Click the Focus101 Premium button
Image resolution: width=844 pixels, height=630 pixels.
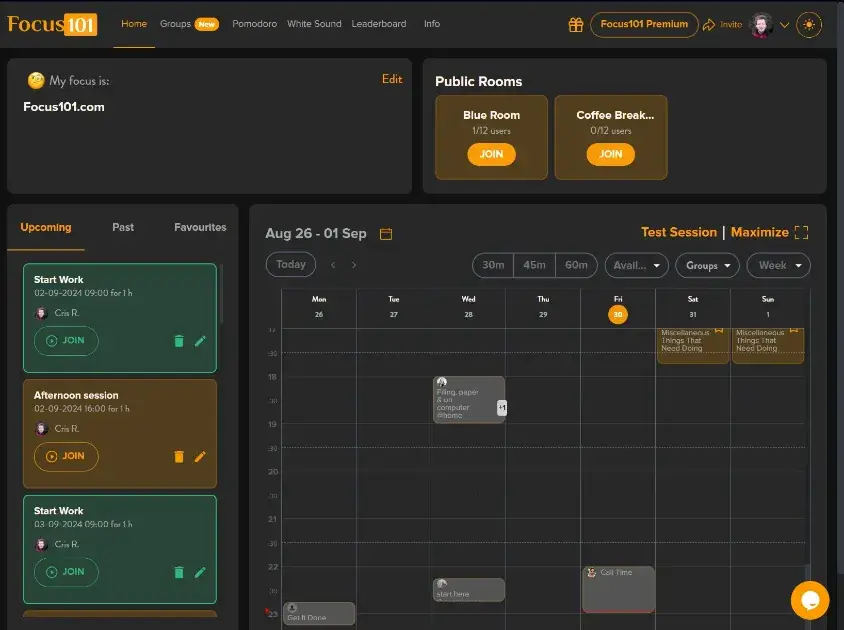644,25
